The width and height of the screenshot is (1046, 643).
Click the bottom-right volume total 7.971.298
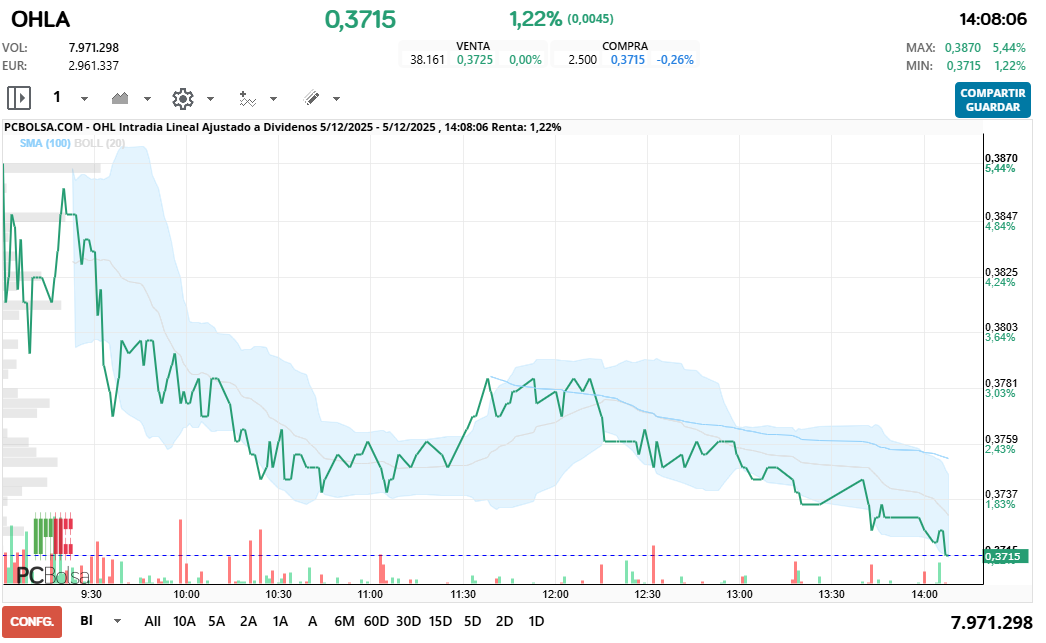tap(991, 622)
